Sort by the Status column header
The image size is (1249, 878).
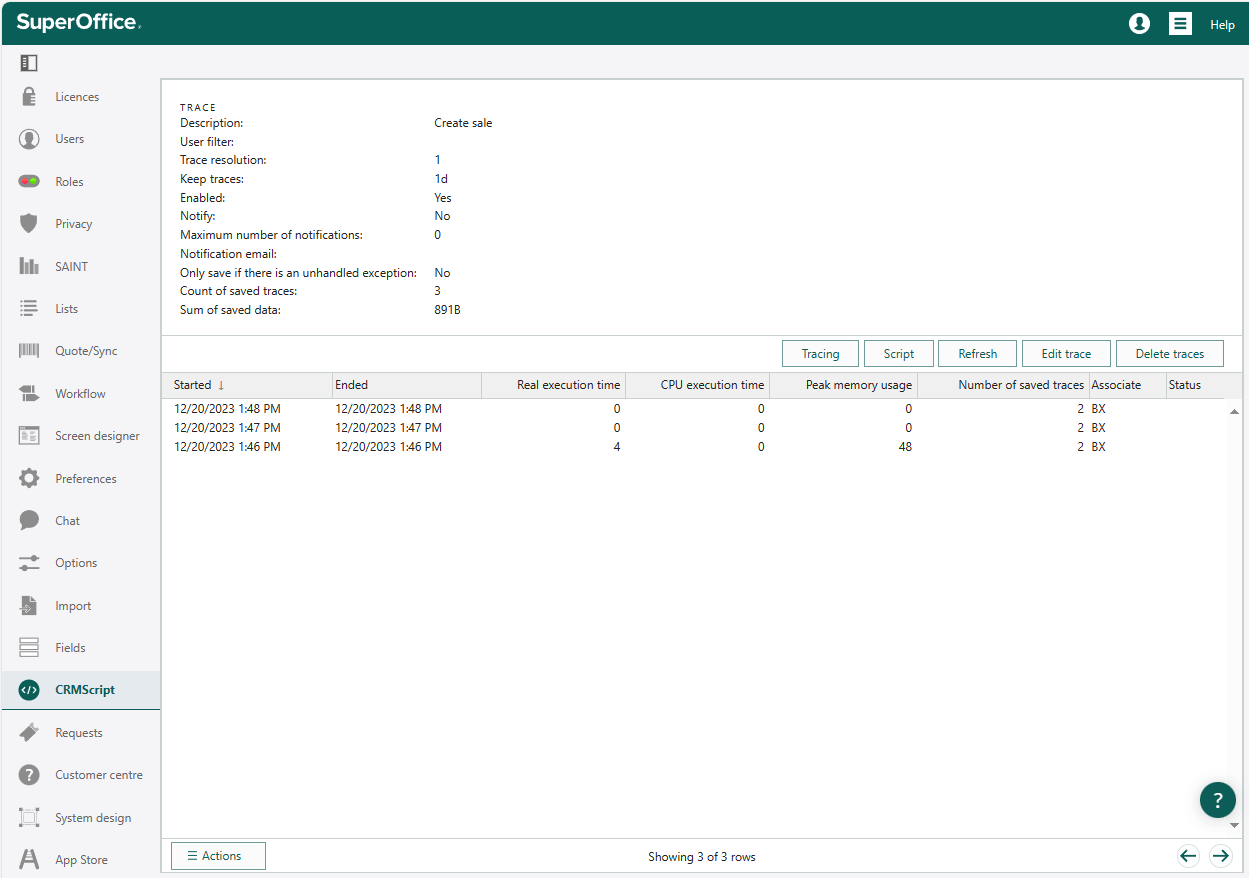pos(1196,385)
